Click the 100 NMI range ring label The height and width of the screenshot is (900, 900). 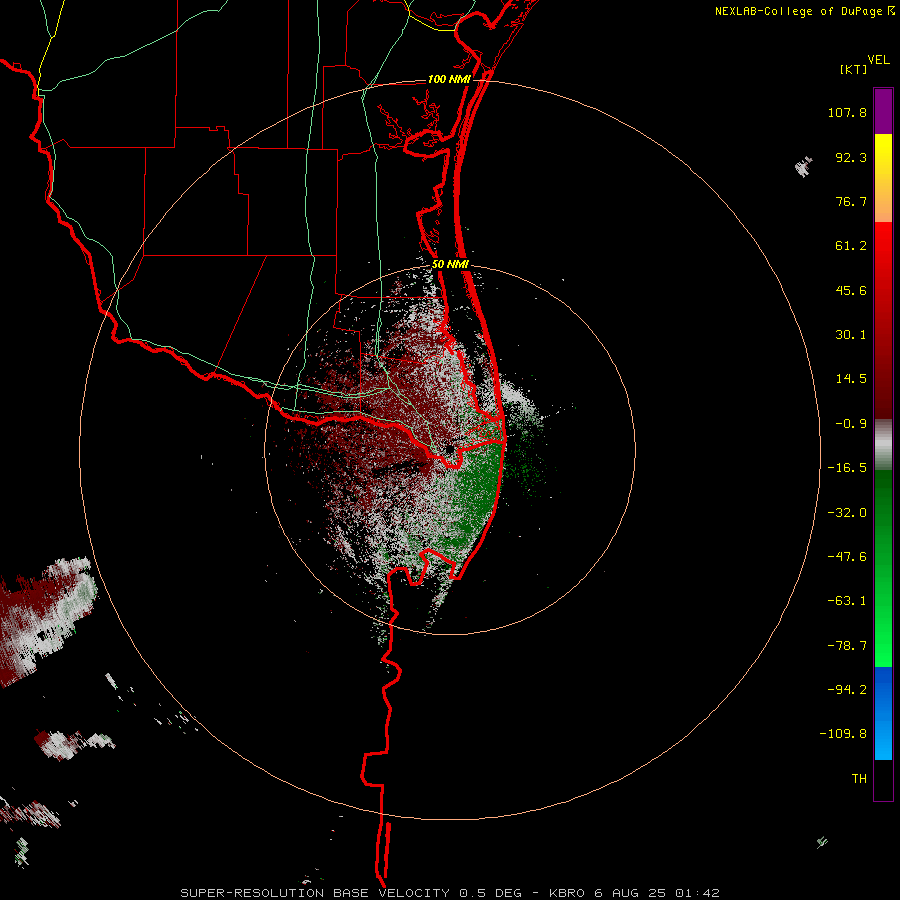[x=449, y=79]
